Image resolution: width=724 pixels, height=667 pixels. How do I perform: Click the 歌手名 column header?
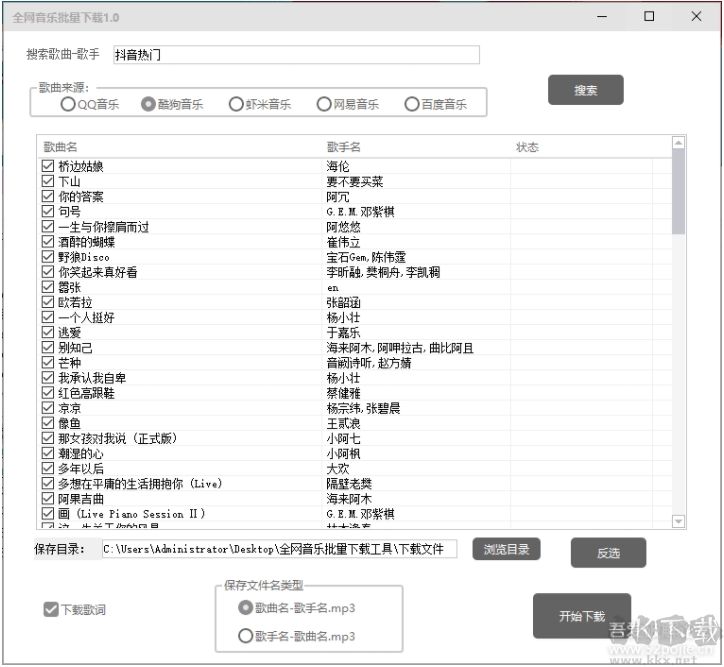[343, 147]
